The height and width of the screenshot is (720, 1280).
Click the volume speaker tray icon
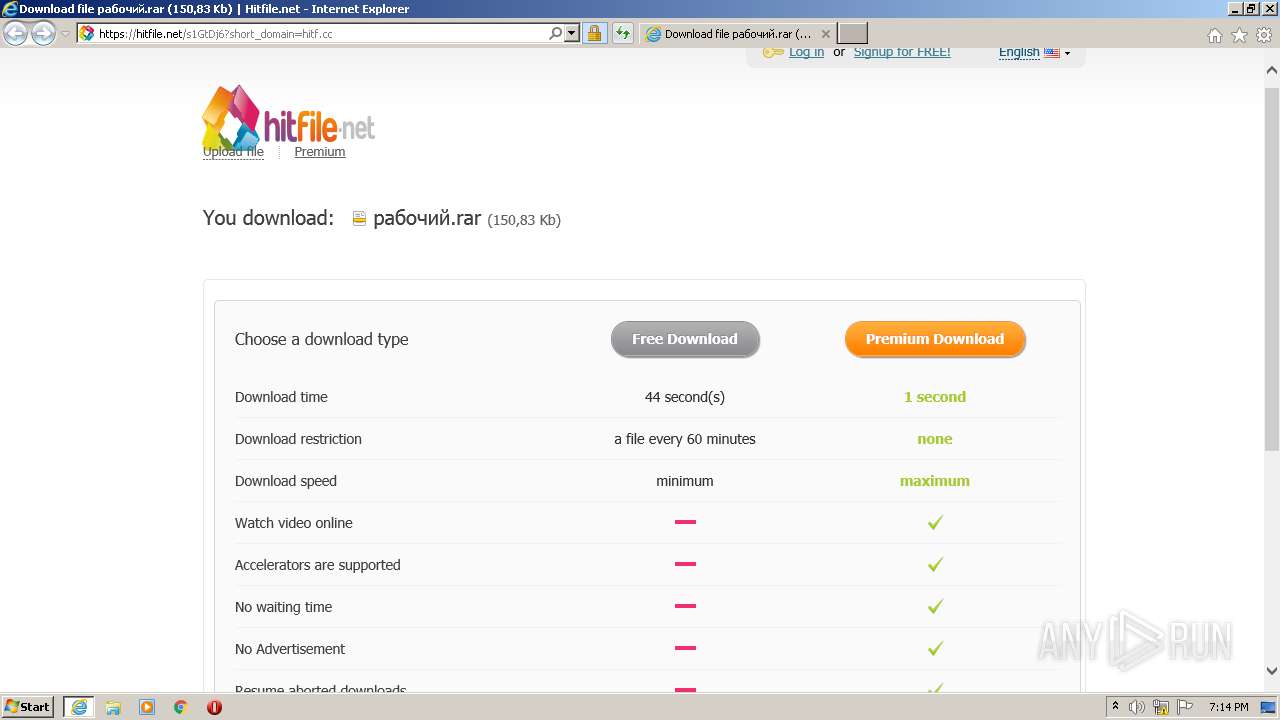[x=1136, y=707]
